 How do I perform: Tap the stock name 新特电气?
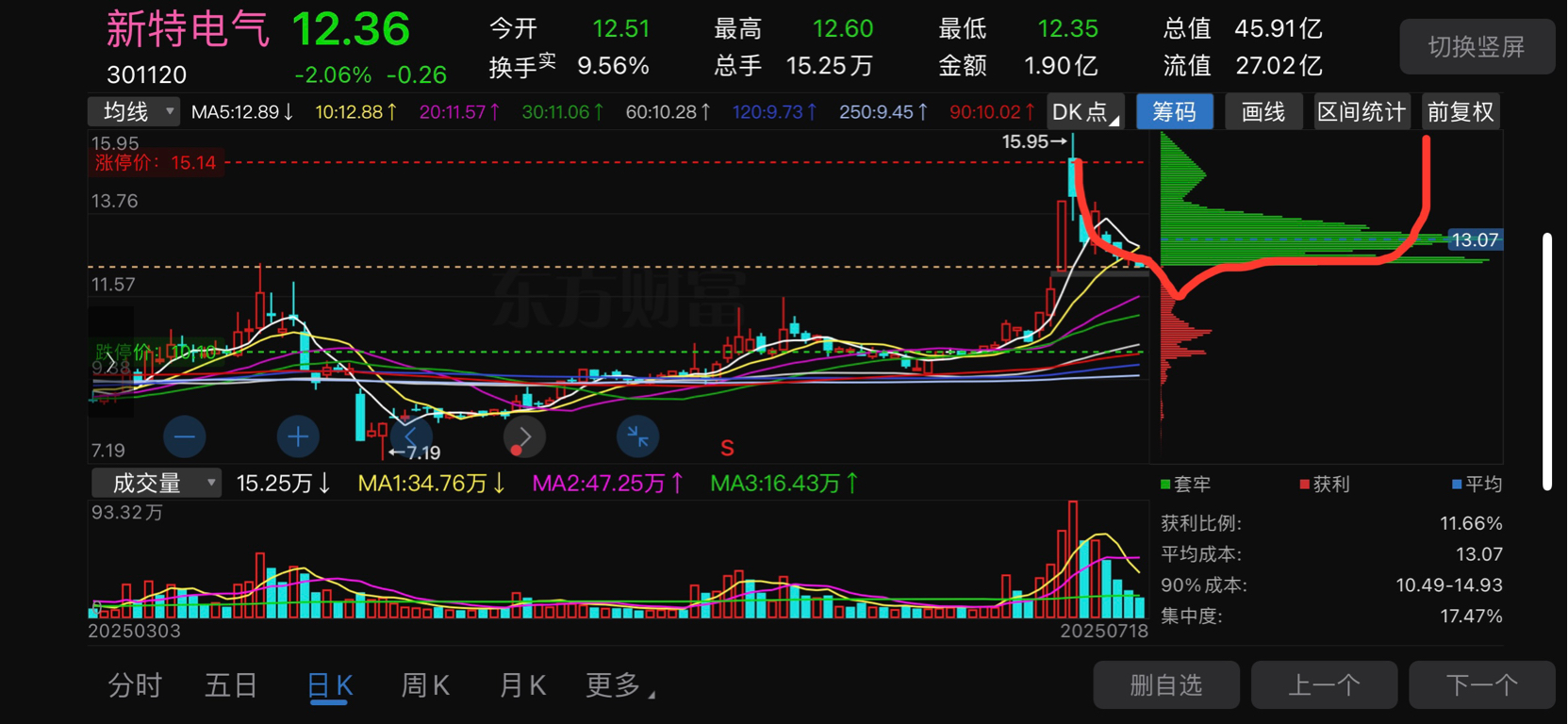188,29
